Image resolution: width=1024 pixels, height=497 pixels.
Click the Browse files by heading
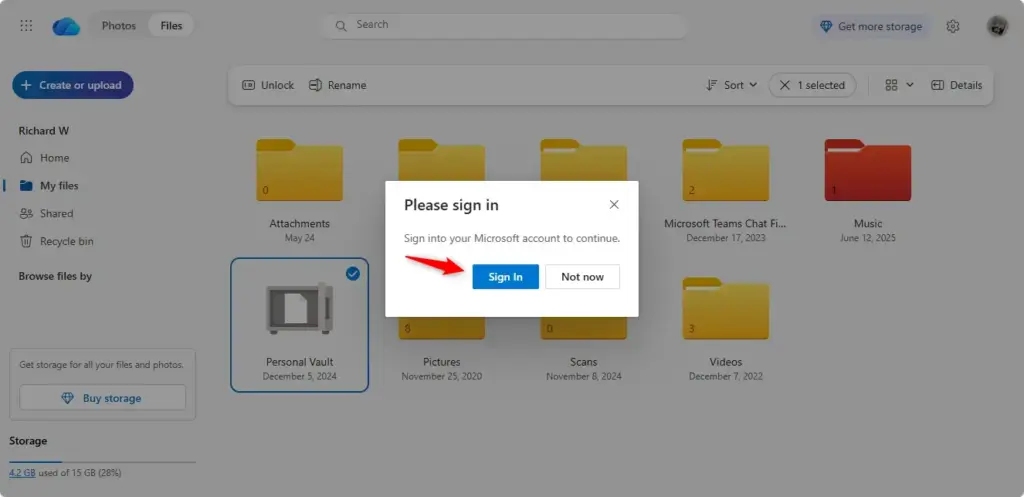pos(55,276)
